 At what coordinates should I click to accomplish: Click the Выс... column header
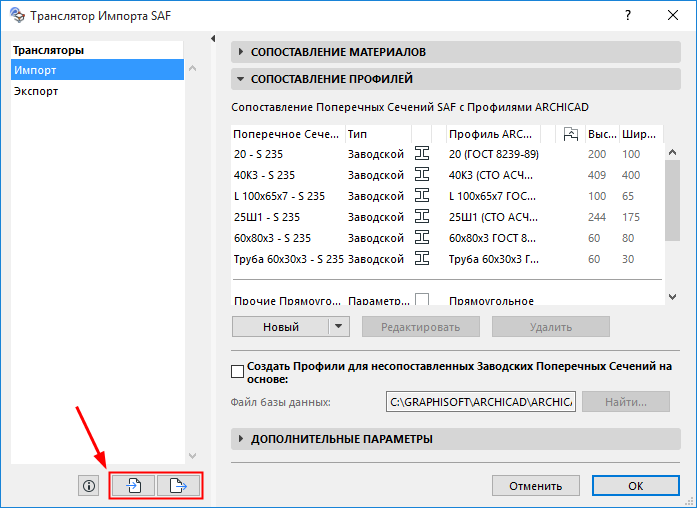[x=602, y=134]
